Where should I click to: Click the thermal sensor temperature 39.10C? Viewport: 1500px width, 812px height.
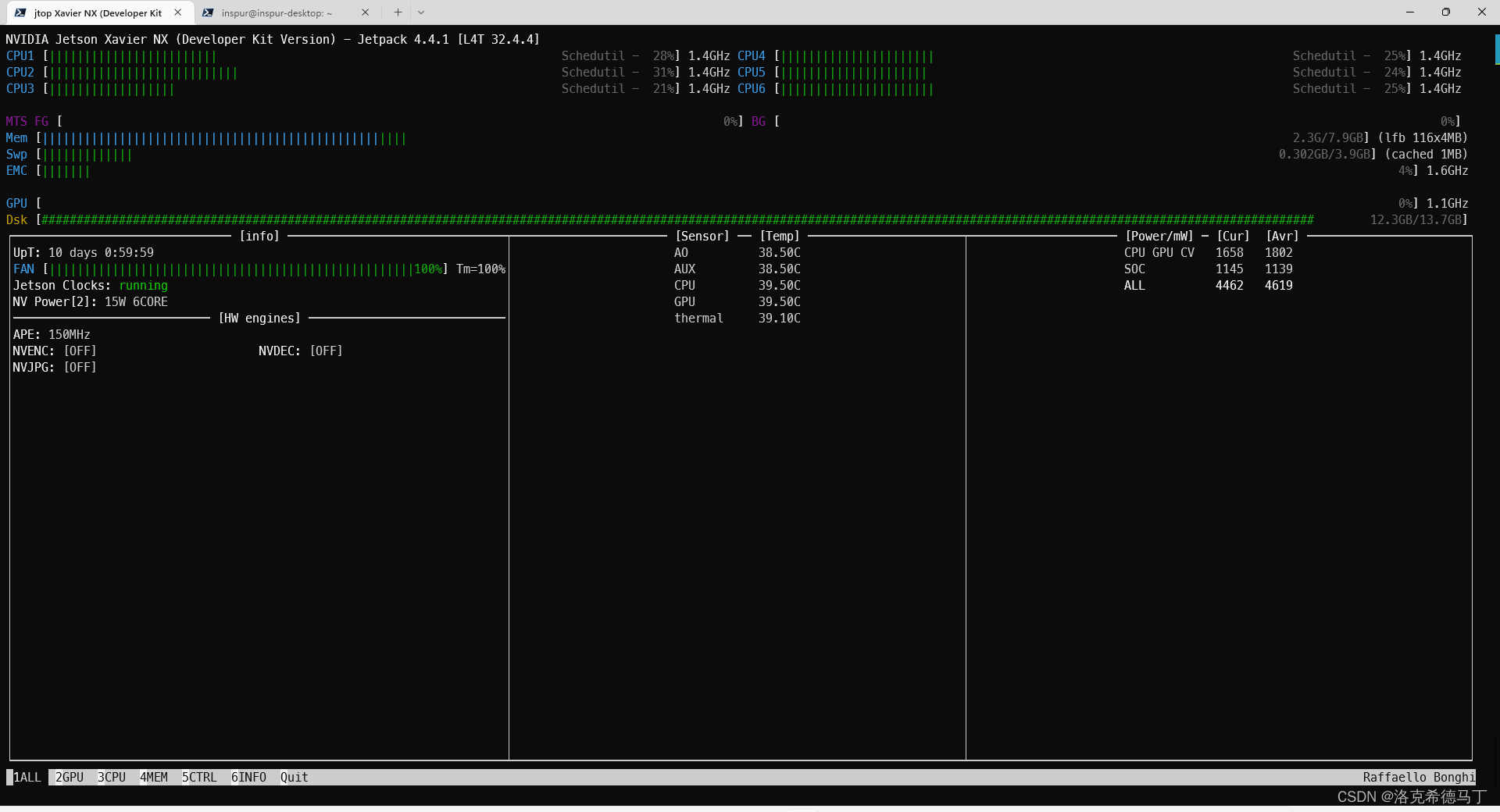tap(780, 319)
